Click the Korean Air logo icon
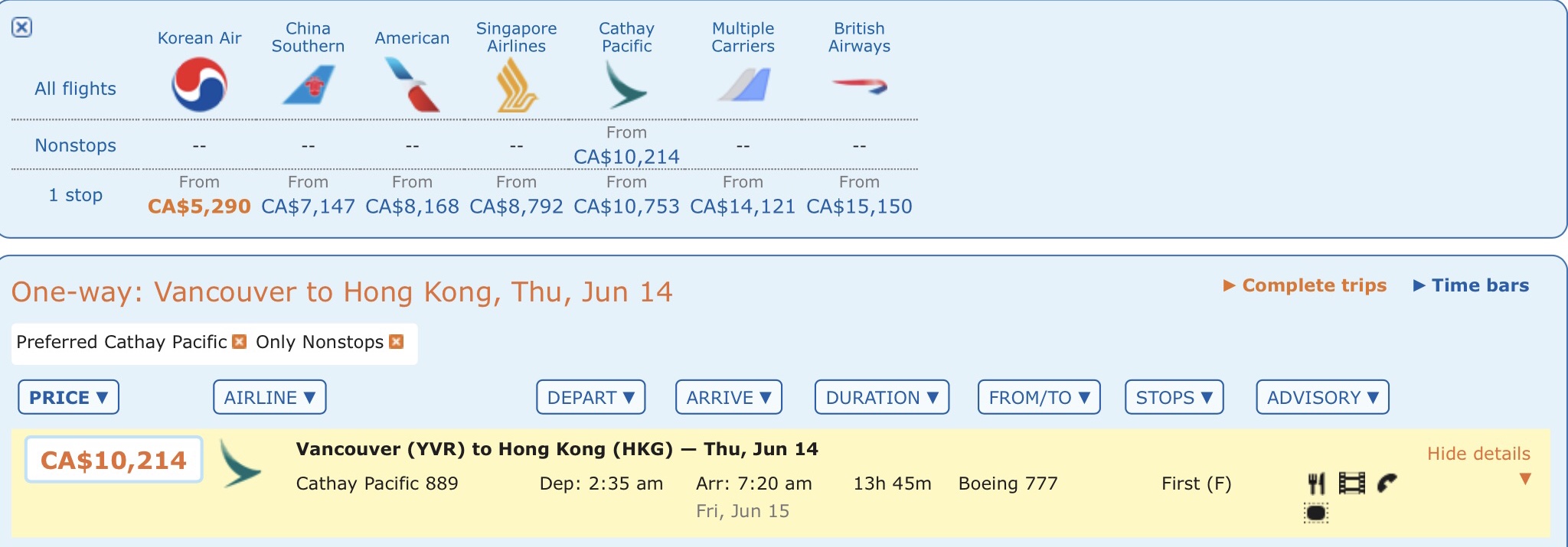The width and height of the screenshot is (1568, 547). (199, 85)
